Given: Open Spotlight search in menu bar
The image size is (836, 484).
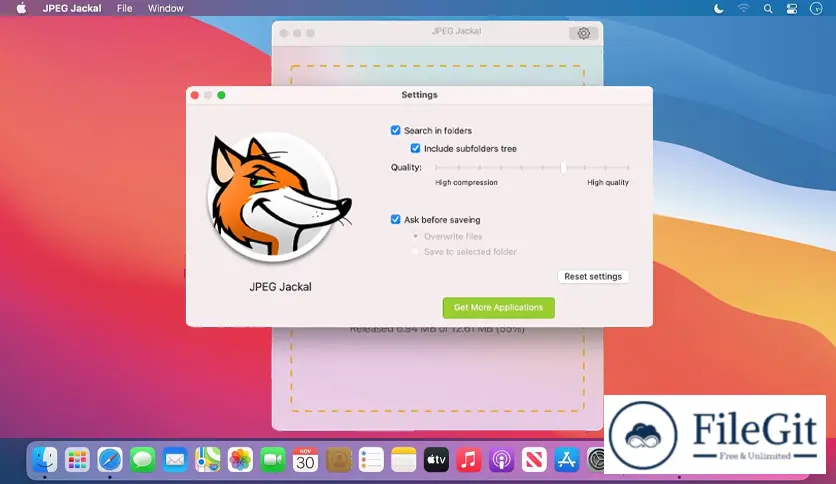Looking at the screenshot, I should point(768,9).
